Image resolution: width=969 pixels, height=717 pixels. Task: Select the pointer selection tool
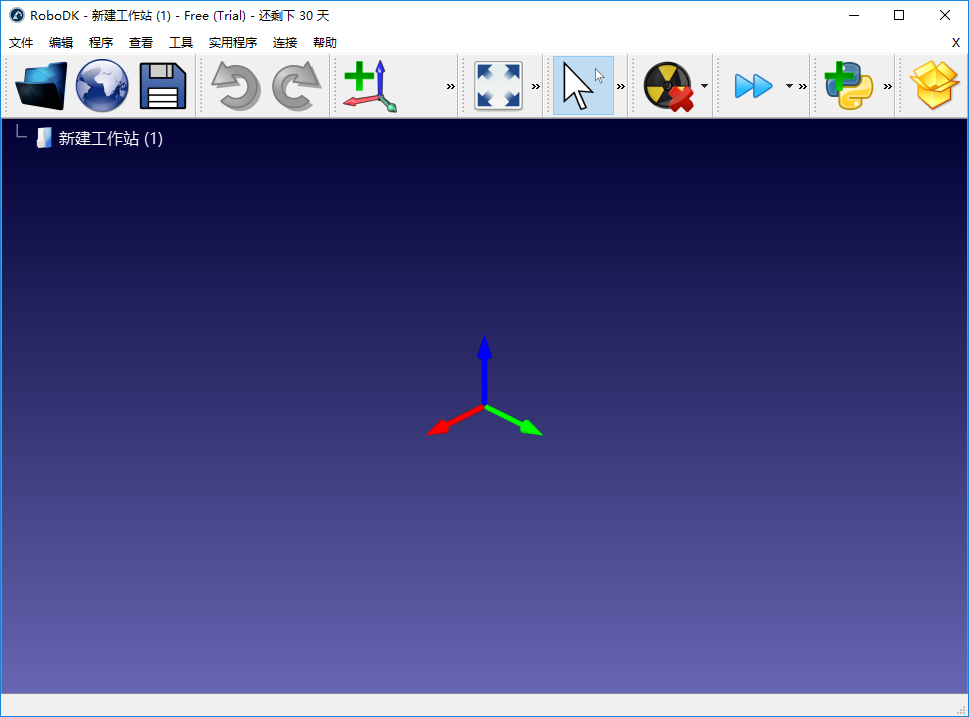(x=583, y=86)
